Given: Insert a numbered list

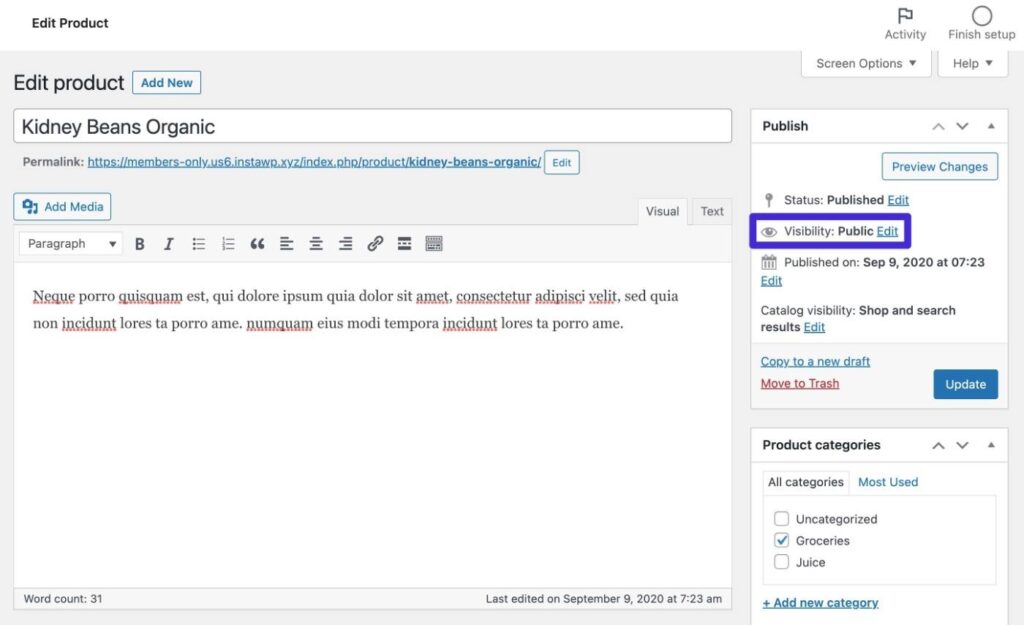Looking at the screenshot, I should 227,243.
